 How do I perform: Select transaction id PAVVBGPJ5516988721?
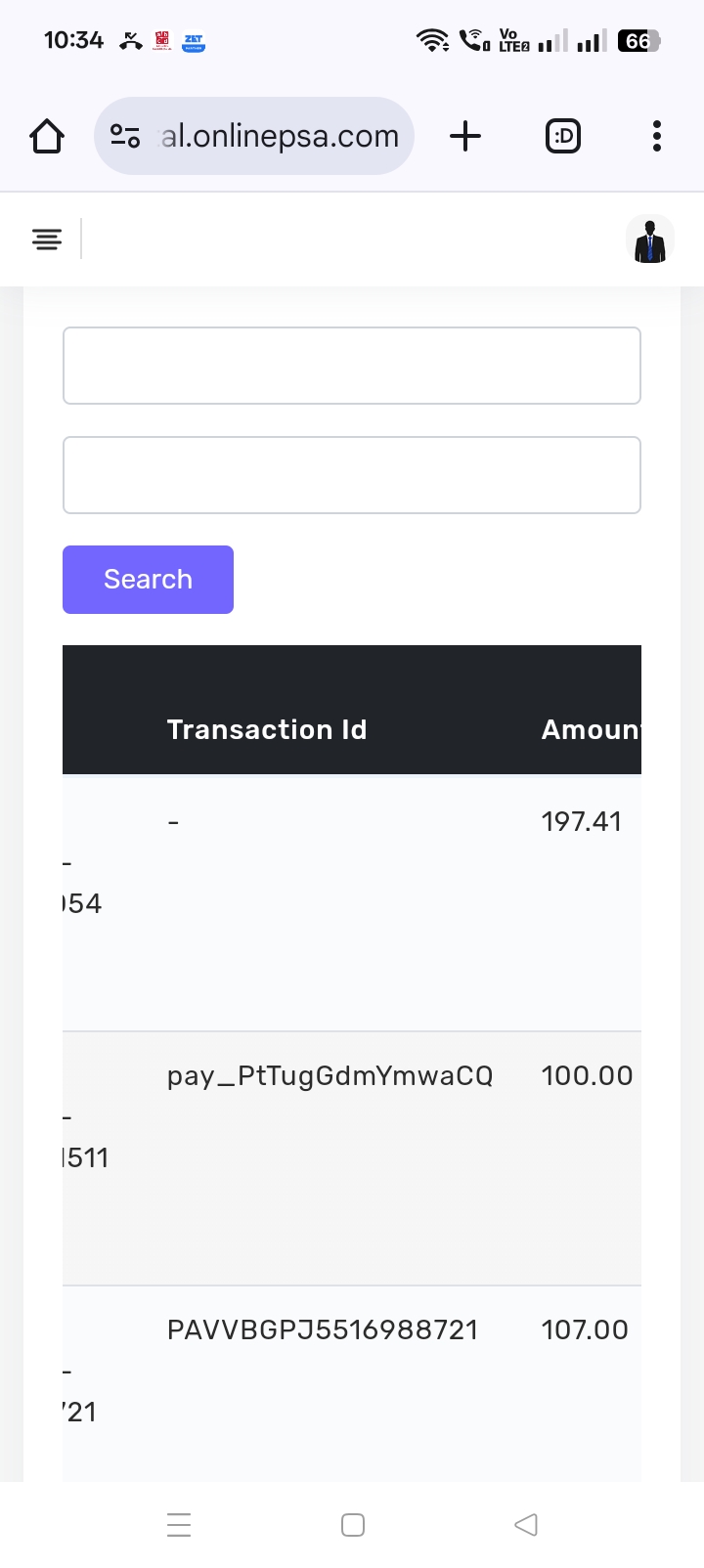coord(323,1330)
